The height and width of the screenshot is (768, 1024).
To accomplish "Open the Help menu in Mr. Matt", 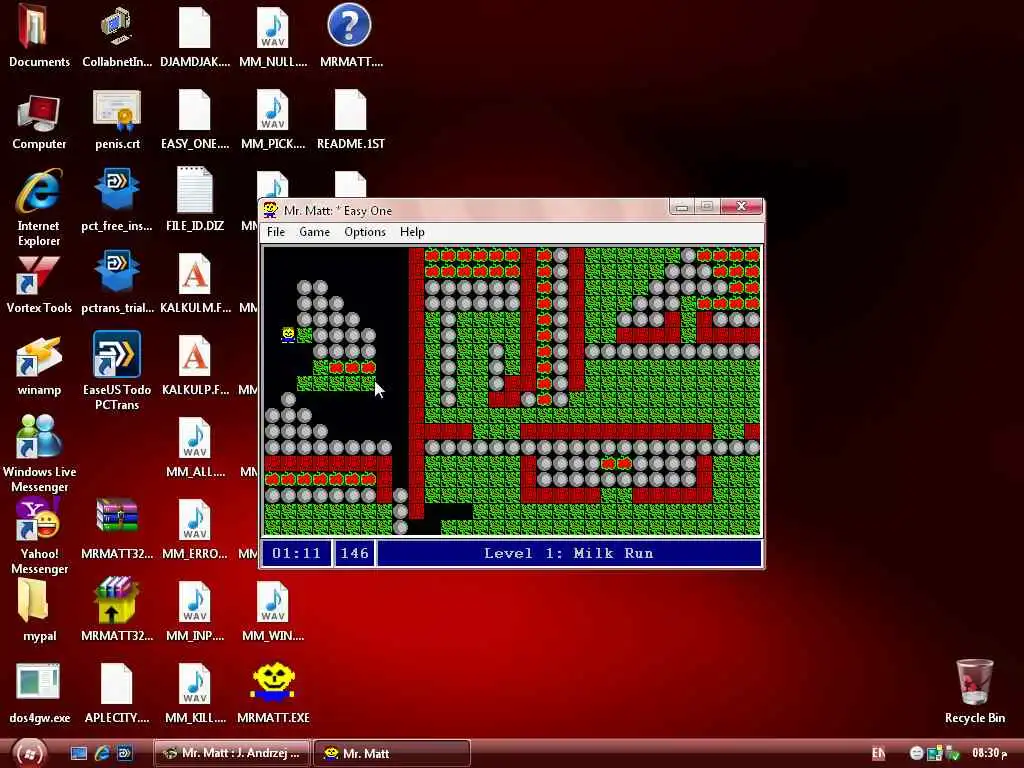I will 411,232.
